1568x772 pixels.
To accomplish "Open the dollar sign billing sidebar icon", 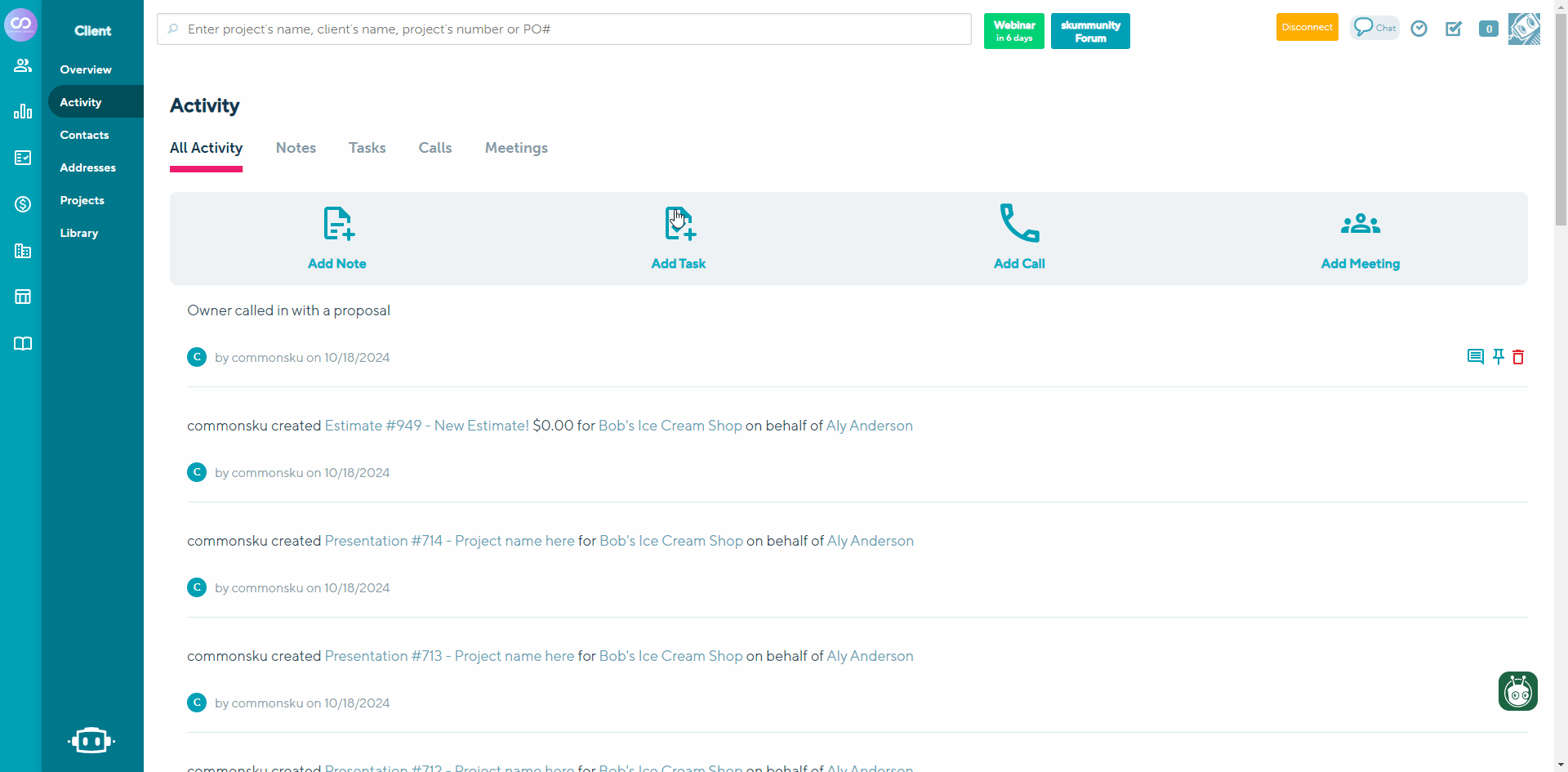I will pyautogui.click(x=23, y=204).
